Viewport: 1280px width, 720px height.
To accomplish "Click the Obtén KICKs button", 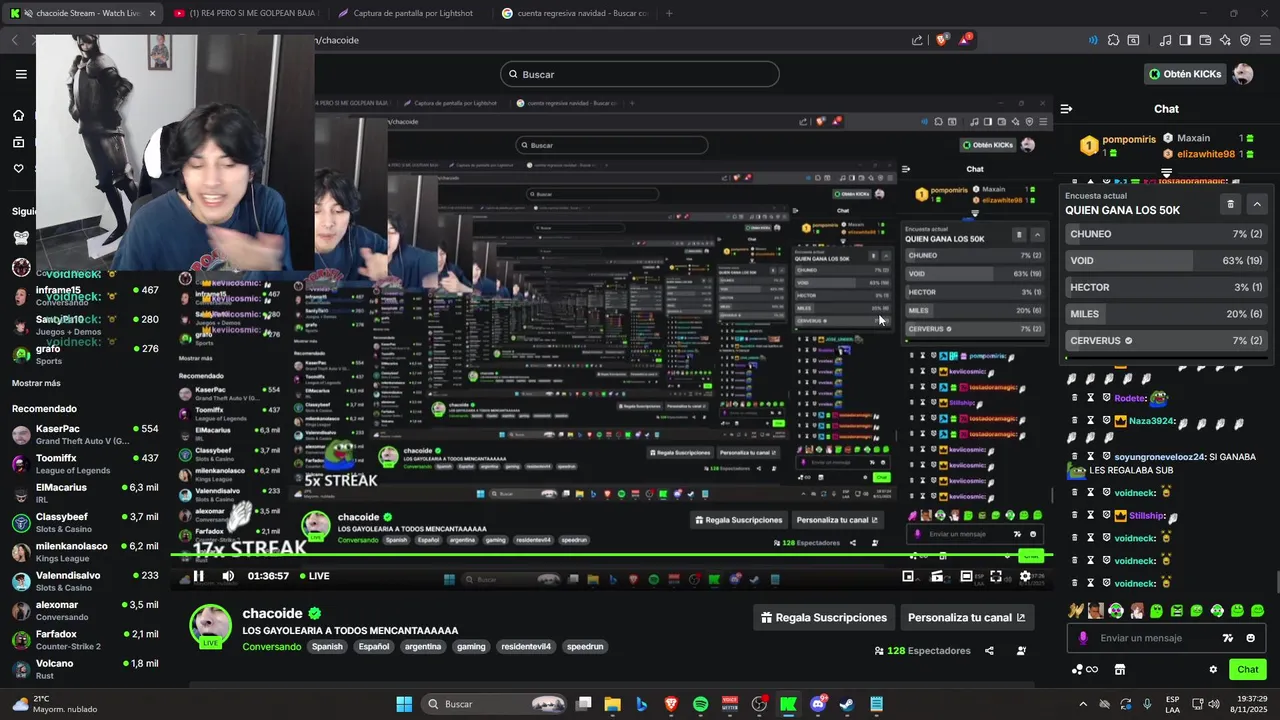I will [x=1185, y=74].
